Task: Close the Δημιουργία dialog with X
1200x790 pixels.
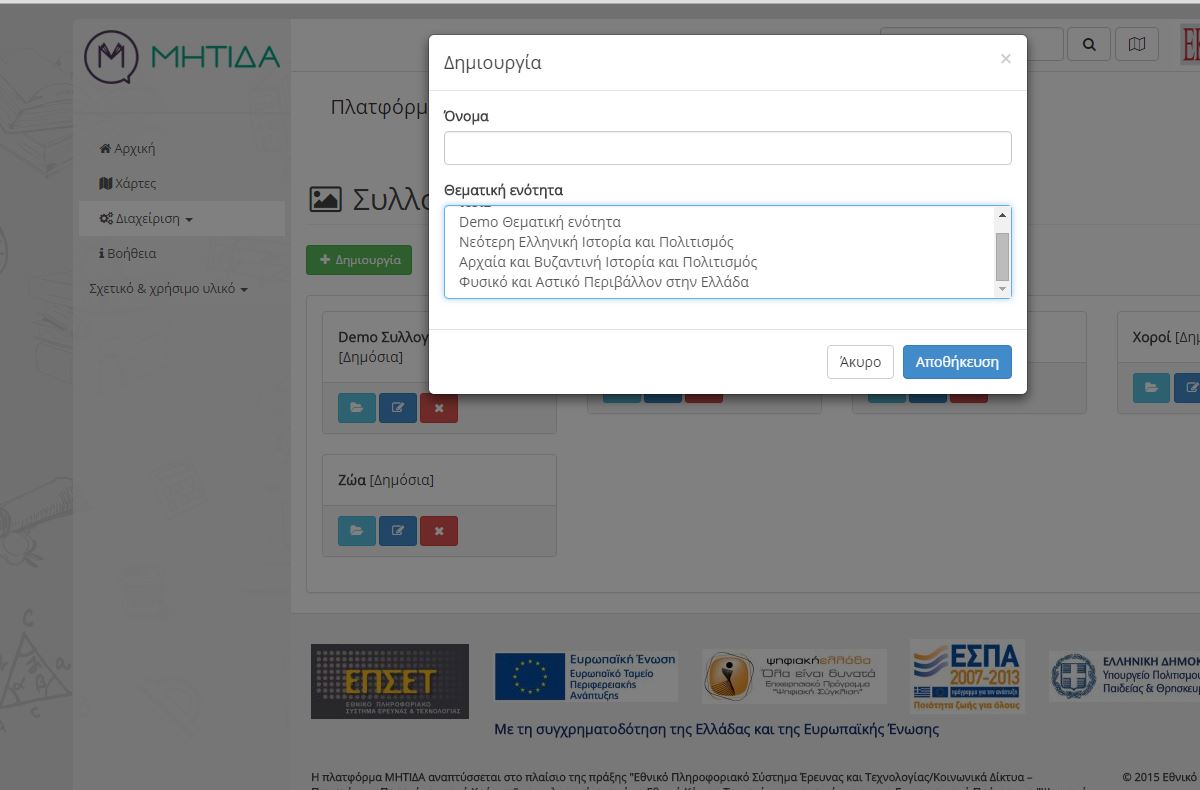Action: [x=1005, y=59]
